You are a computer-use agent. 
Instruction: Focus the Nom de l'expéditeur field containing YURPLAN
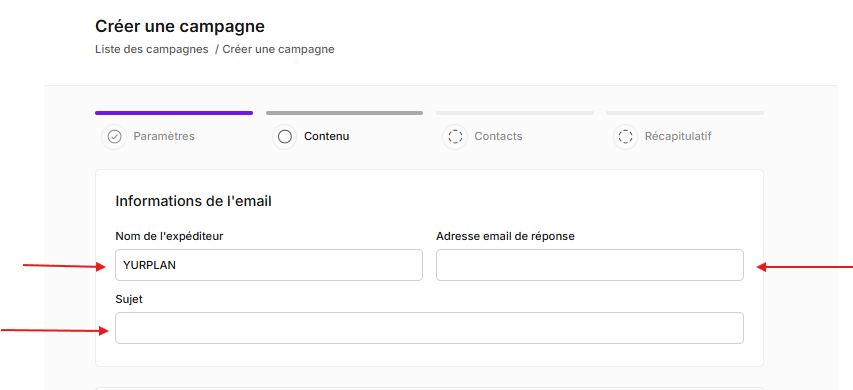coord(269,265)
